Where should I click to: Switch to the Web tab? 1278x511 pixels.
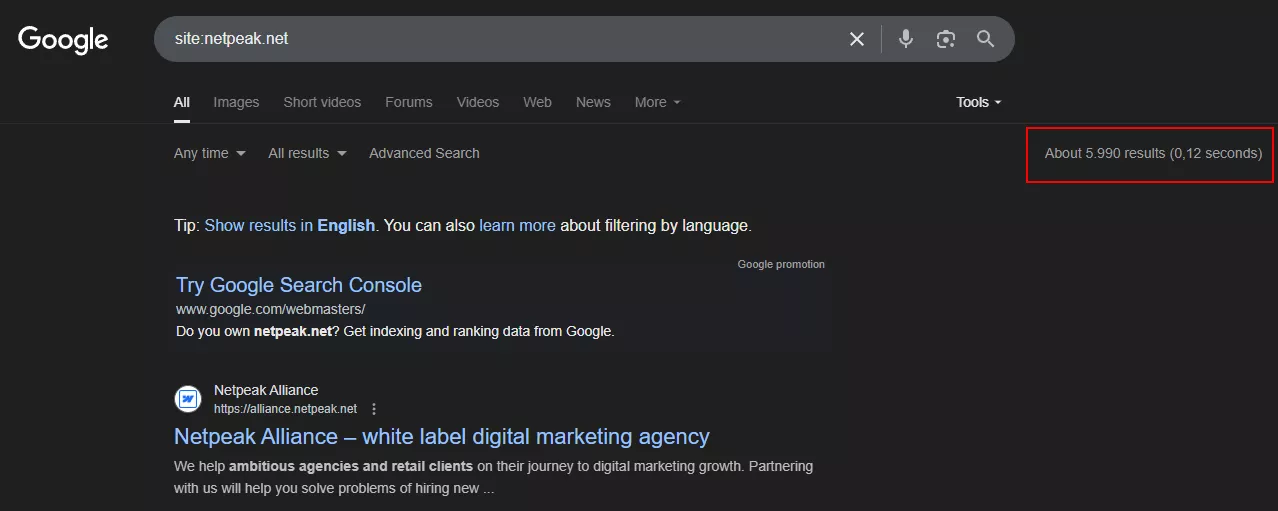(537, 102)
